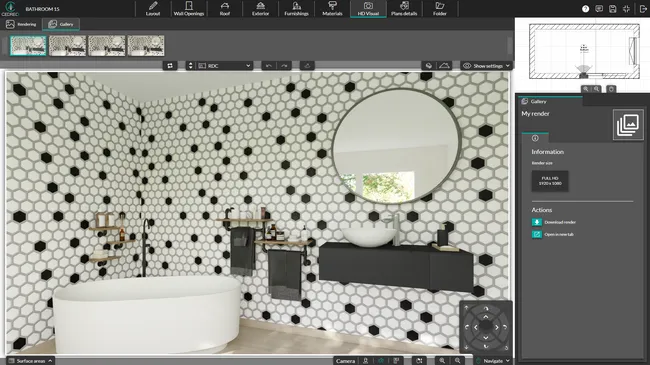Zoom out on the minimap plan
The width and height of the screenshot is (650, 365).
[597, 89]
